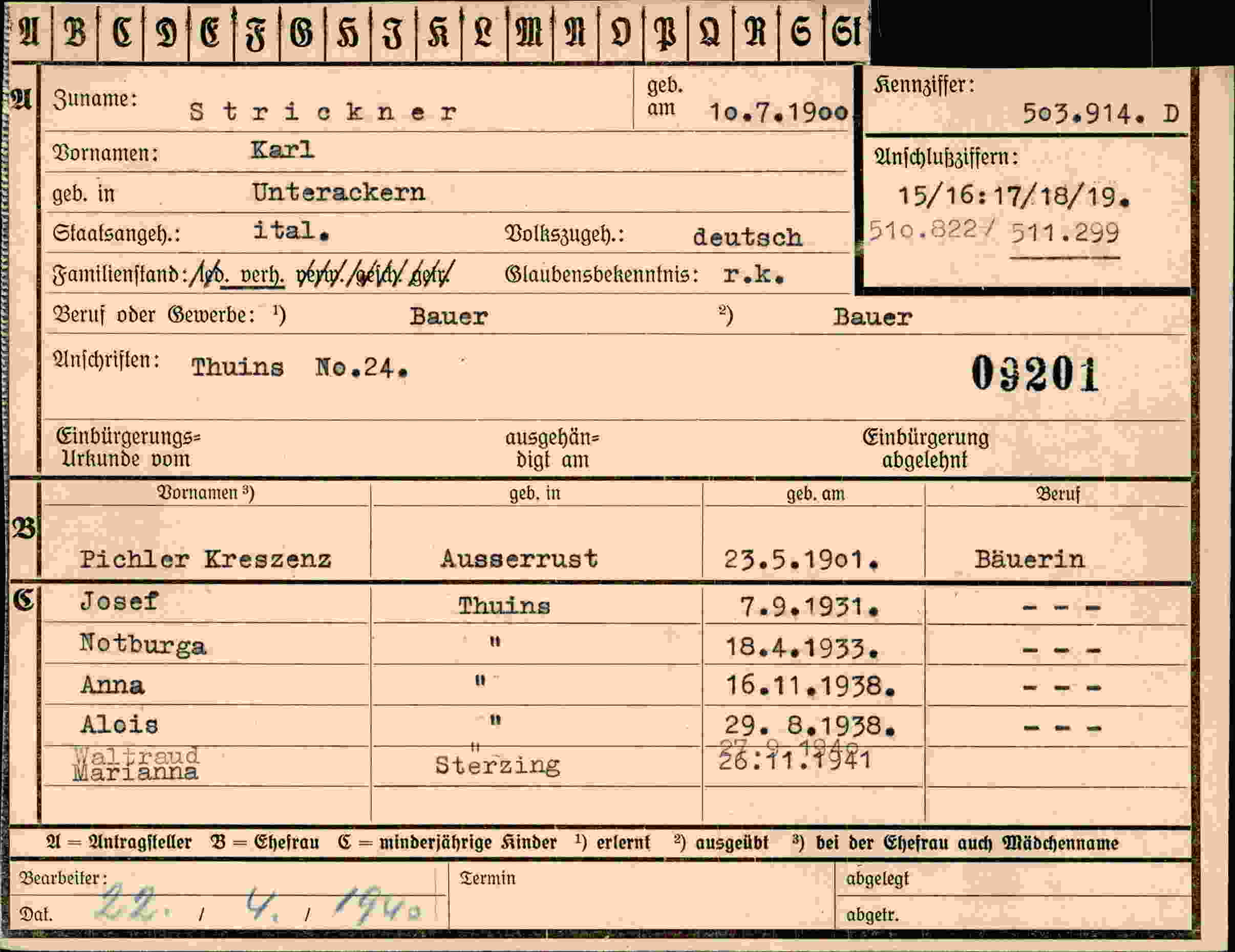Select the 'Einbürgerungs-Urkunde vom' label
The height and width of the screenshot is (952, 1235).
pyautogui.click(x=128, y=447)
